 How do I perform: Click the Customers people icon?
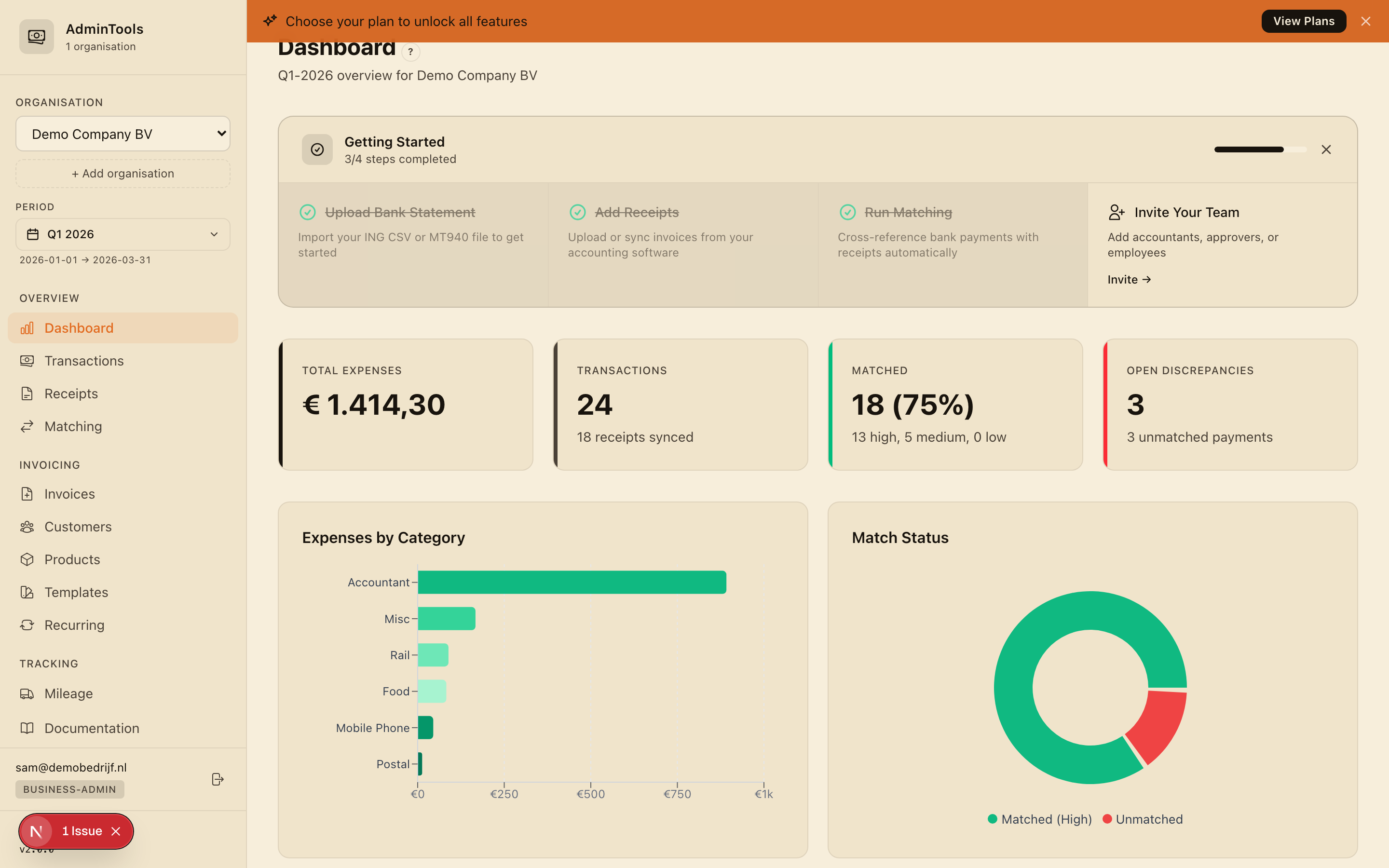pyautogui.click(x=27, y=527)
